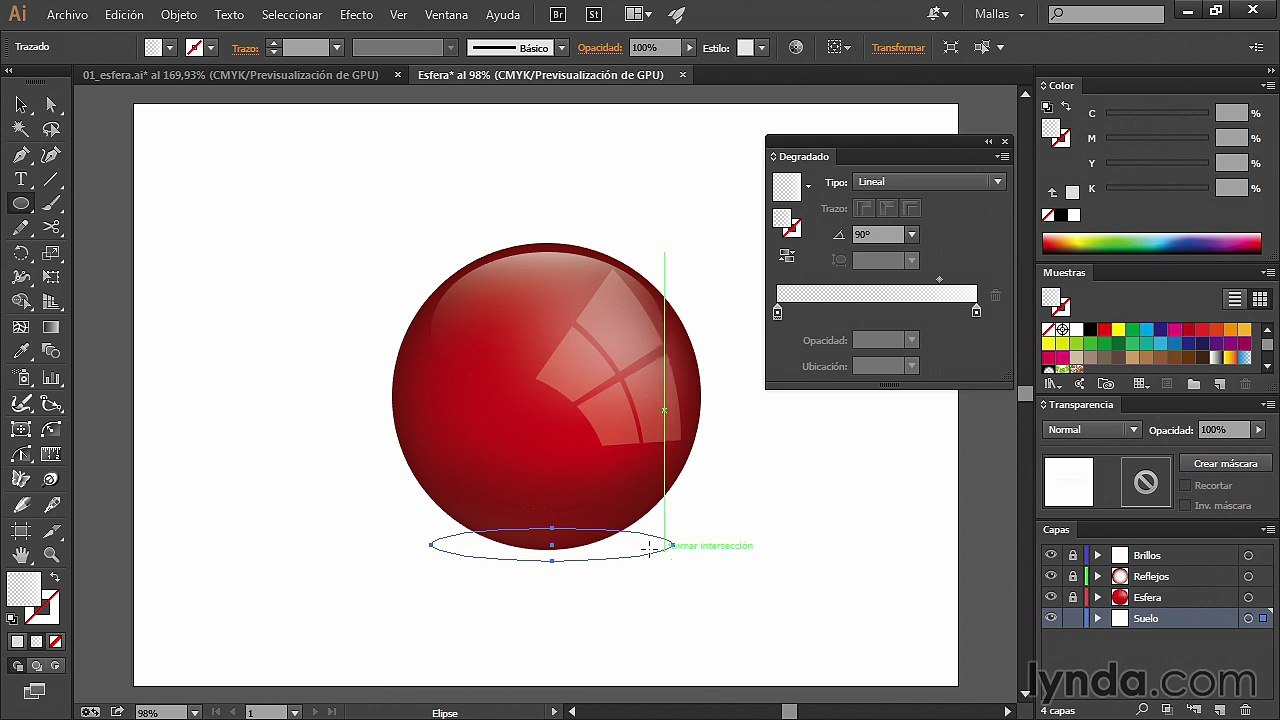
Task: Delete gradient stop with trash icon
Action: pyautogui.click(x=995, y=295)
